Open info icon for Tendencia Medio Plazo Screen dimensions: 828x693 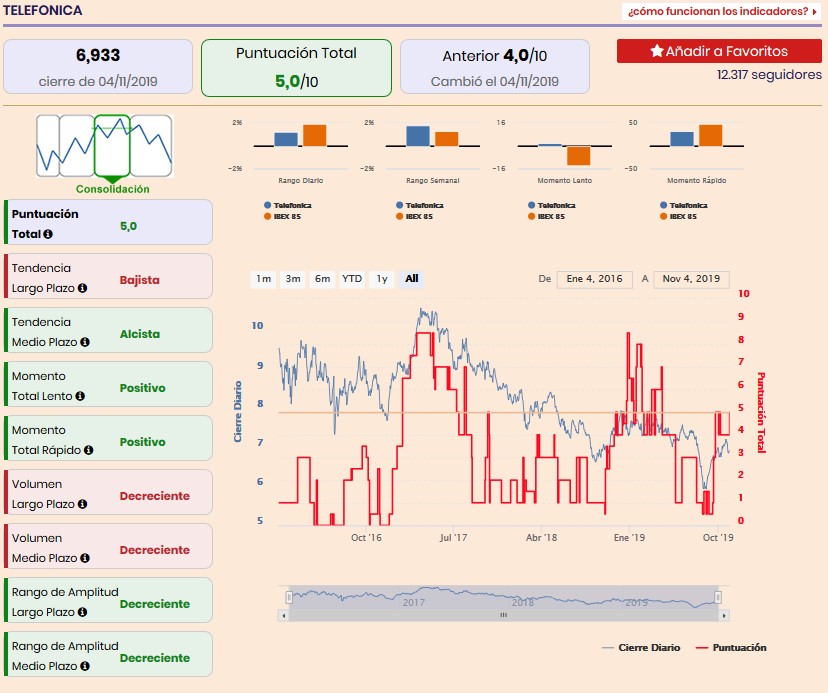(85, 342)
